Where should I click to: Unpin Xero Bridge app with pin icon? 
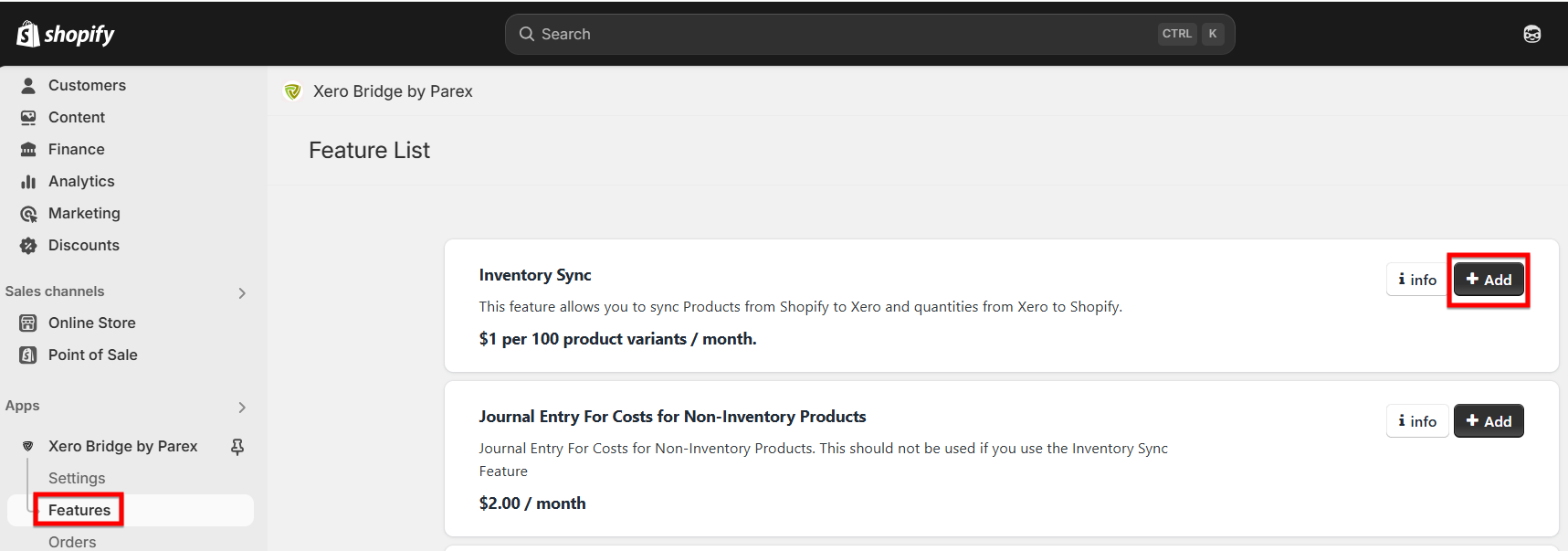[237, 447]
